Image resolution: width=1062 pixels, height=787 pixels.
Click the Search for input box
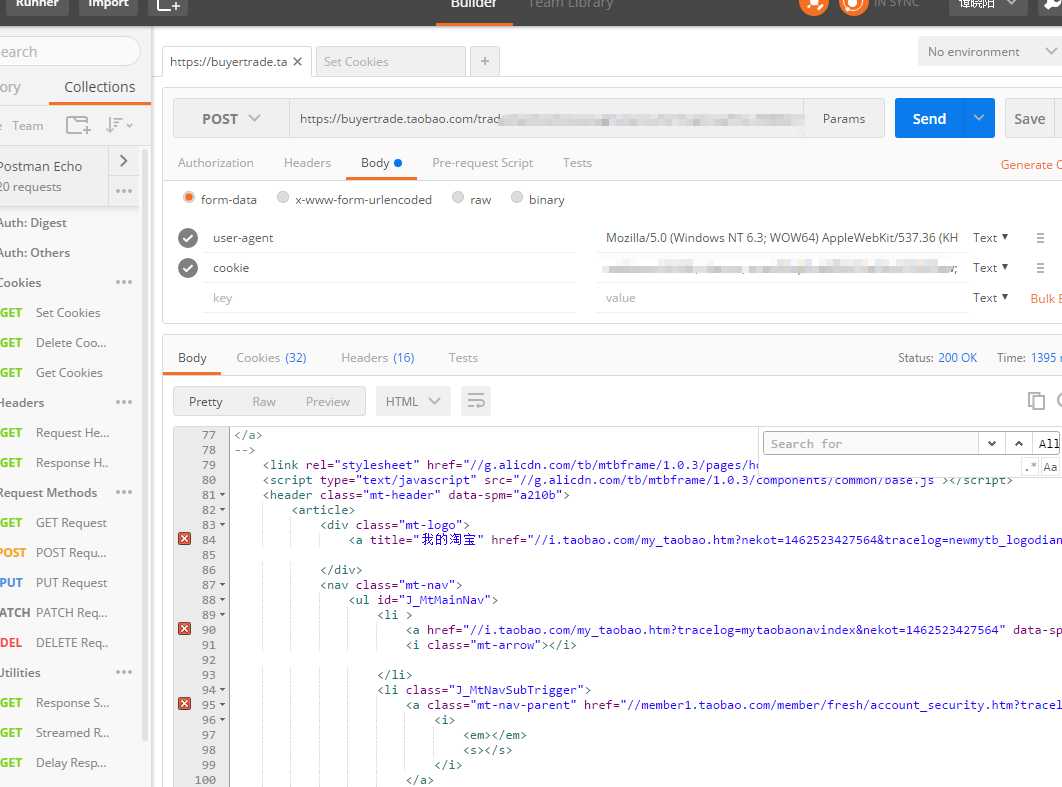tap(870, 444)
